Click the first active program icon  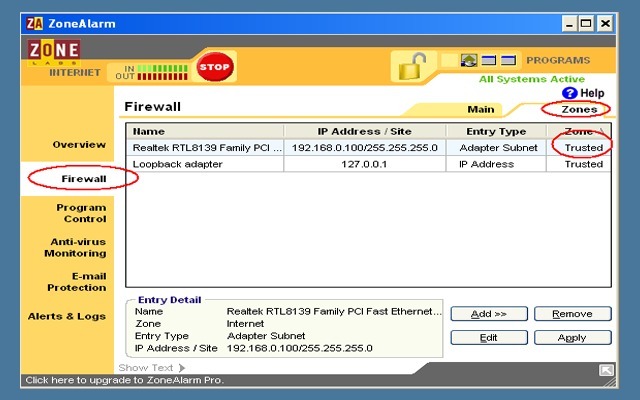point(468,61)
